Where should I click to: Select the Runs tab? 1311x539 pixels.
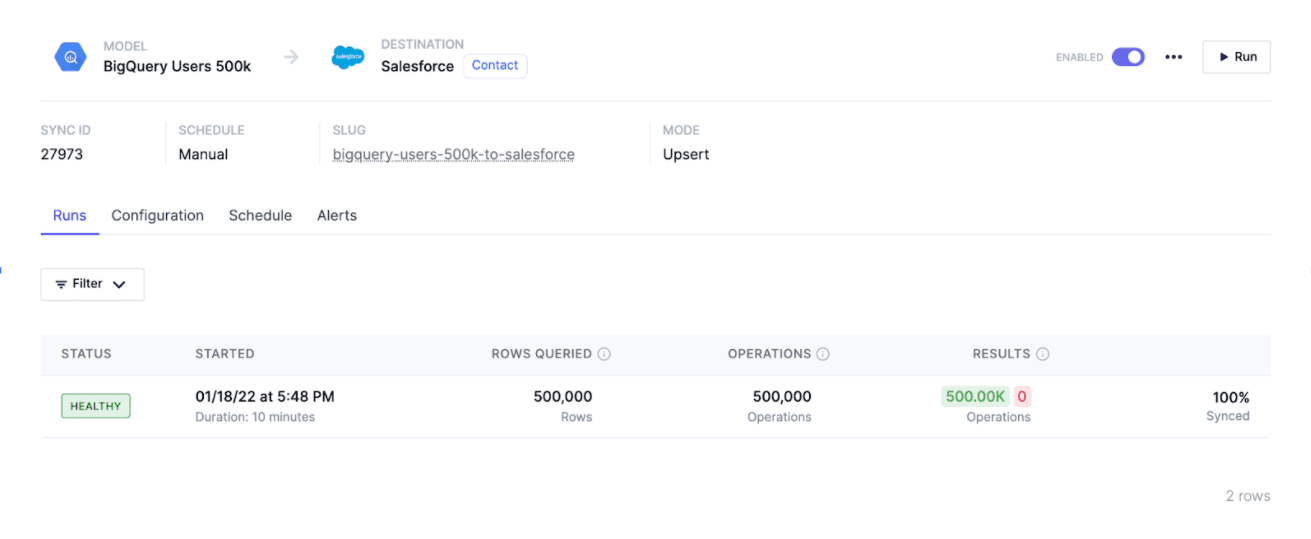[70, 215]
